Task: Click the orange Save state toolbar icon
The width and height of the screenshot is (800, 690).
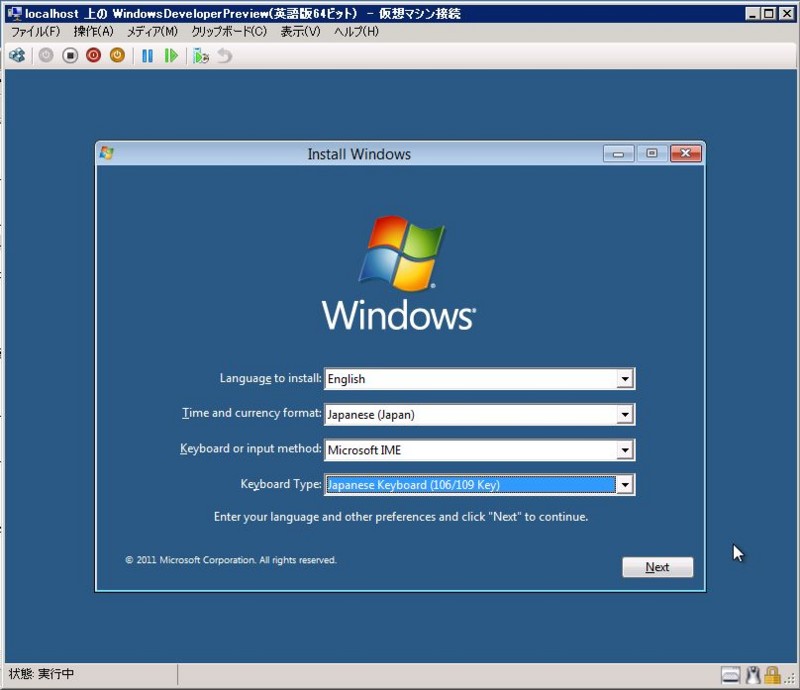Action: pyautogui.click(x=117, y=55)
